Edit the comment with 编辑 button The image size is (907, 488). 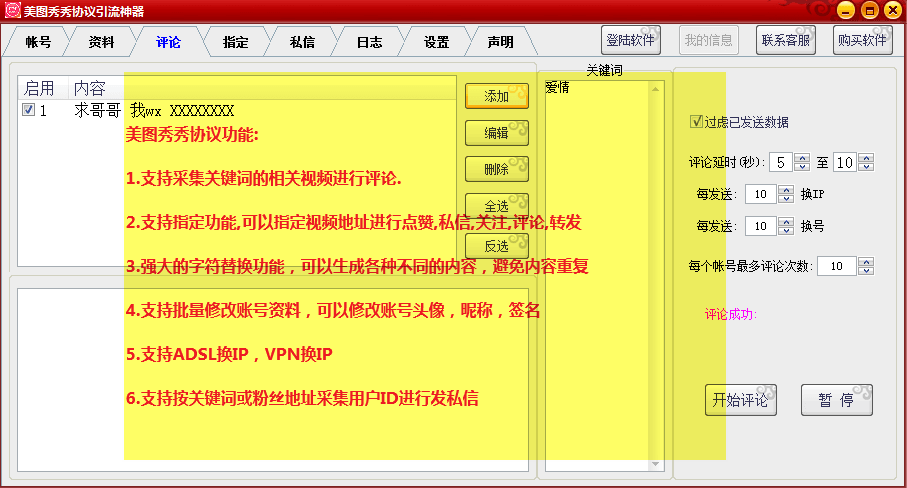497,133
